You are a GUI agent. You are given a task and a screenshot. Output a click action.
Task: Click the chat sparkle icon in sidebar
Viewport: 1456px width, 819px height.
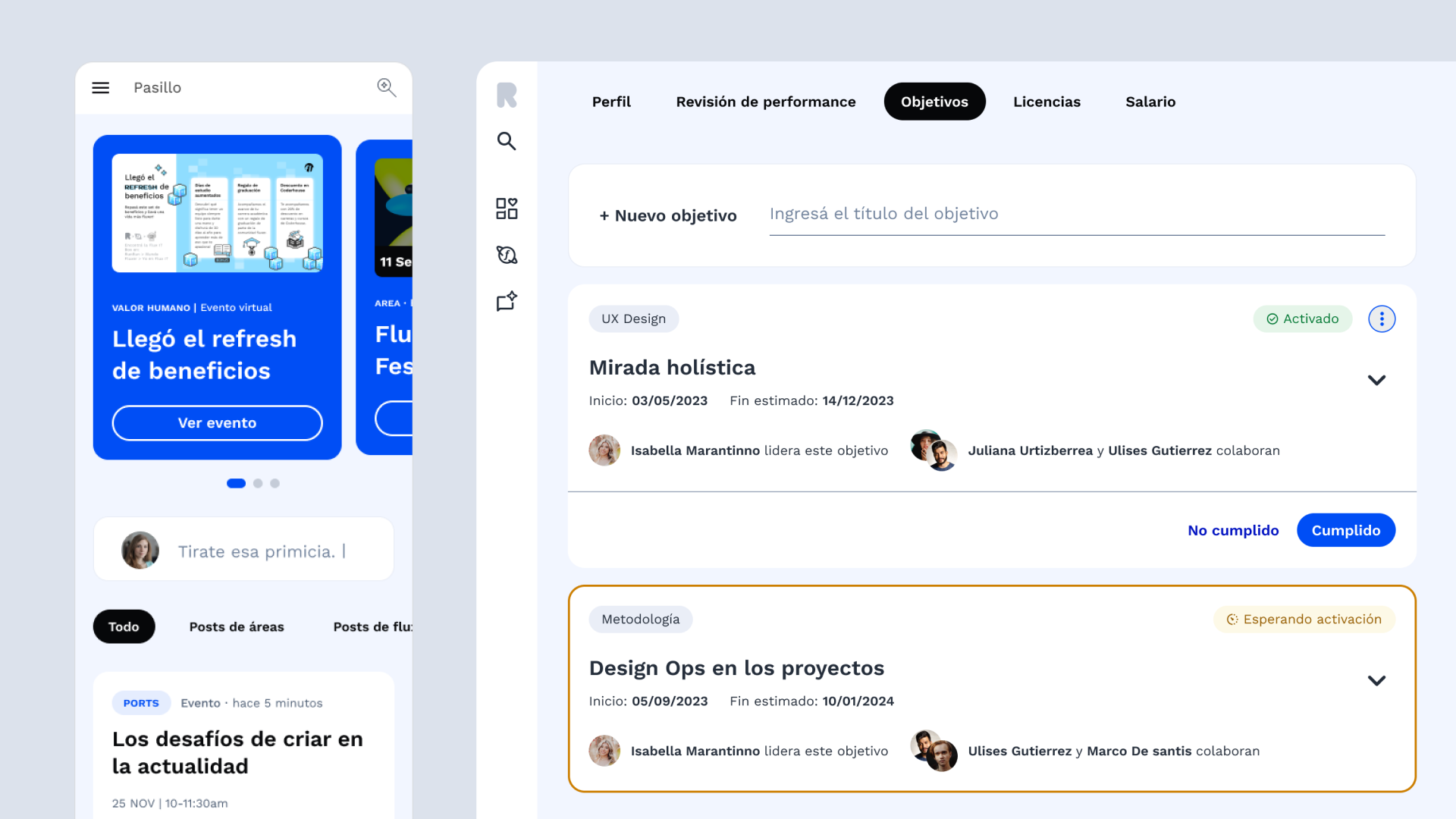[x=507, y=302]
